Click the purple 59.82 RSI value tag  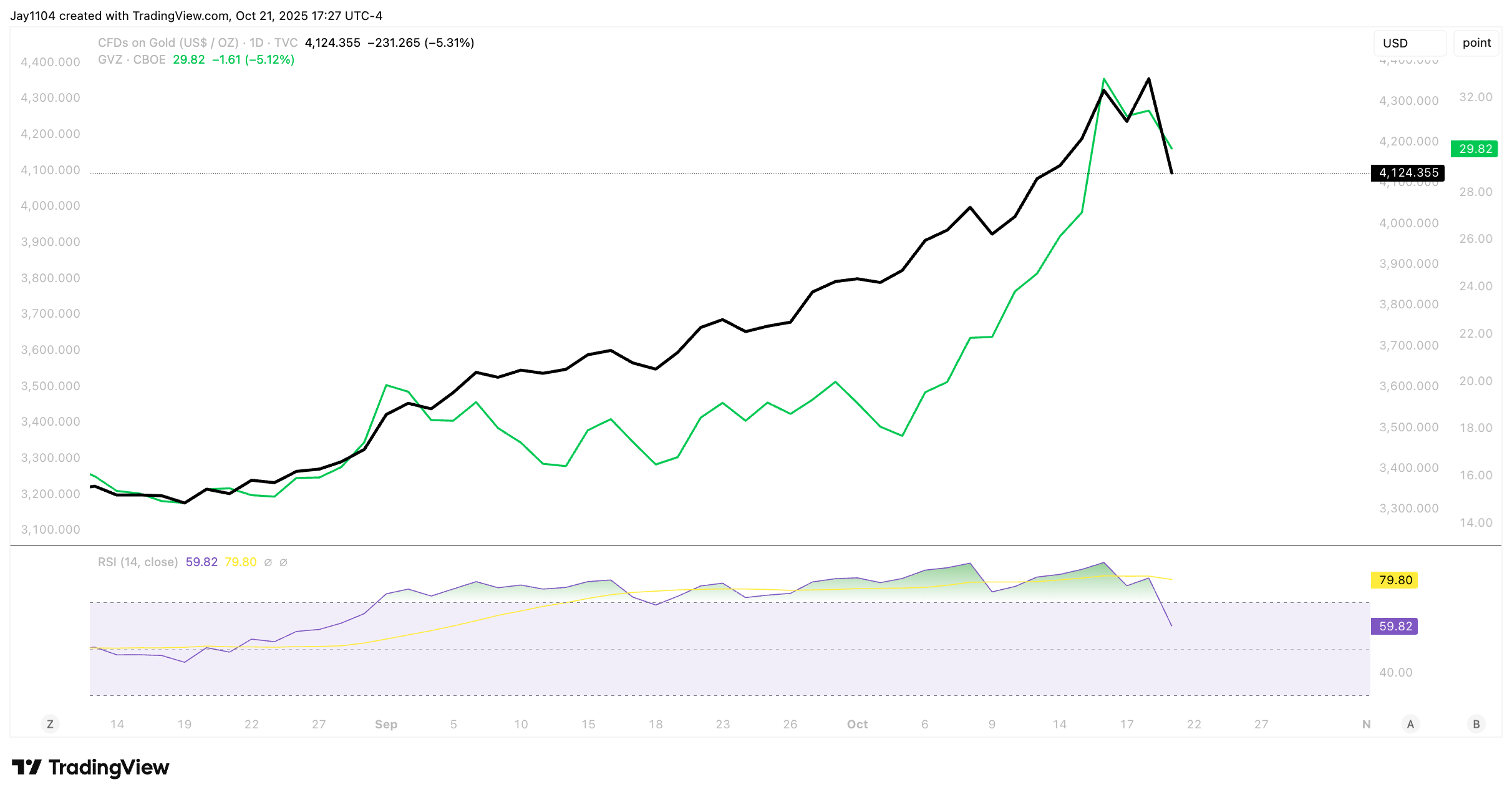click(x=1395, y=626)
